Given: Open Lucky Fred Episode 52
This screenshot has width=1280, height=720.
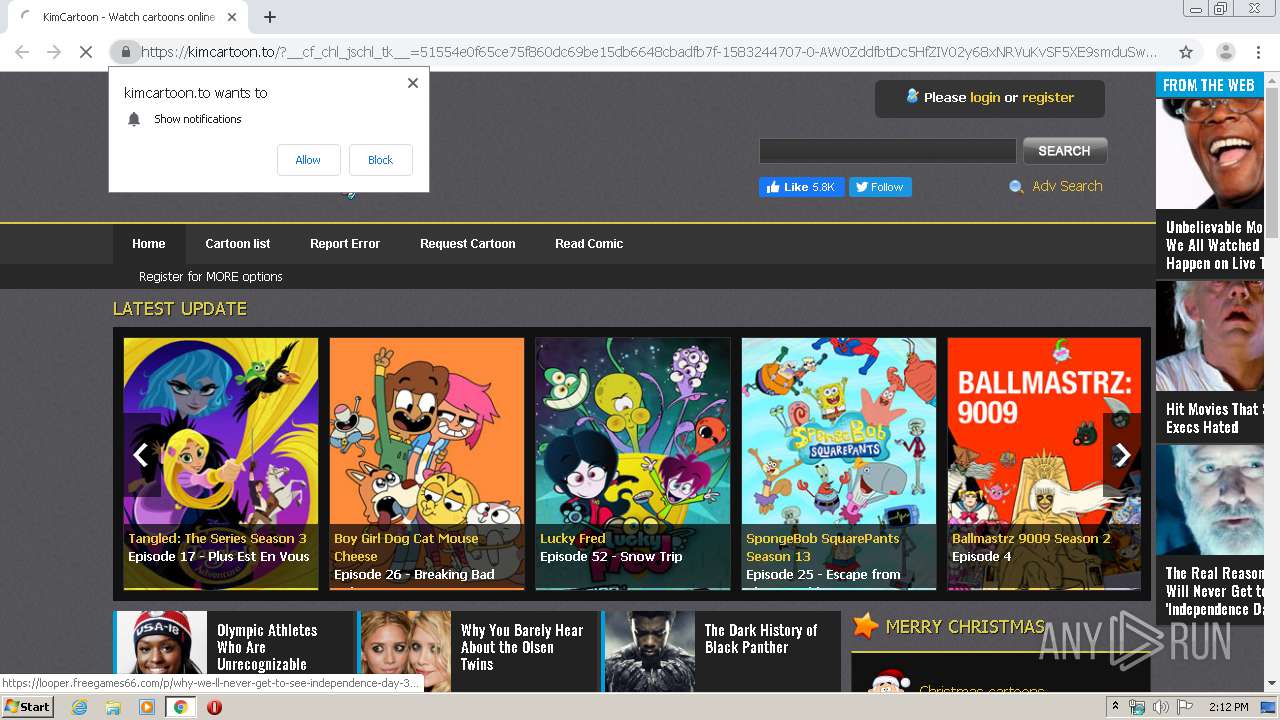Looking at the screenshot, I should pos(633,463).
